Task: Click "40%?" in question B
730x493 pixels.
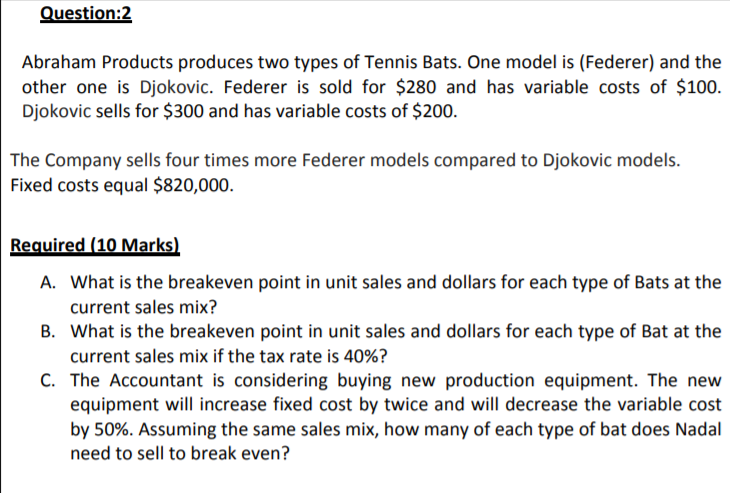Action: click(366, 355)
